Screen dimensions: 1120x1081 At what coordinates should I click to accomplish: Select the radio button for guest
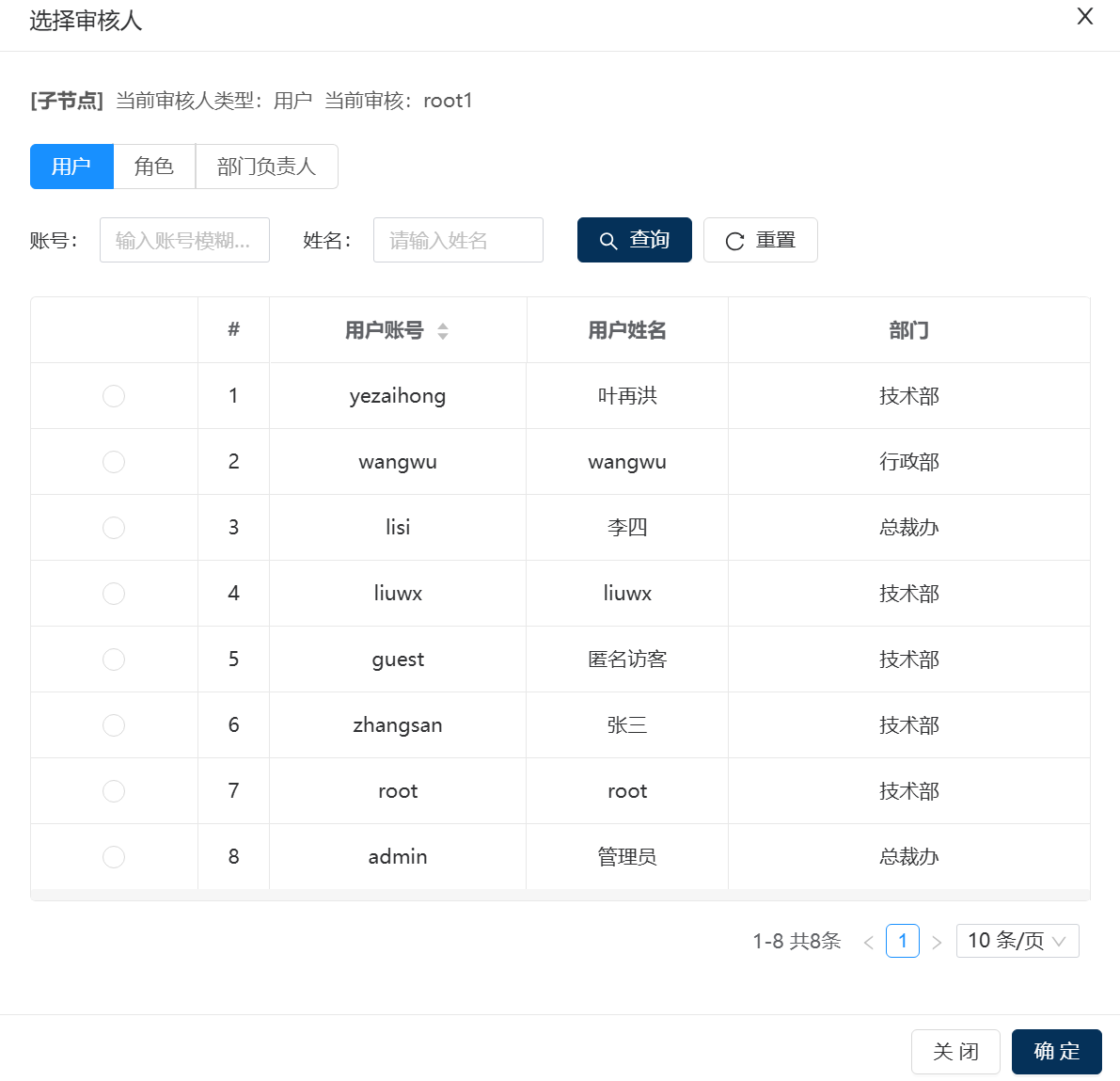coord(114,660)
